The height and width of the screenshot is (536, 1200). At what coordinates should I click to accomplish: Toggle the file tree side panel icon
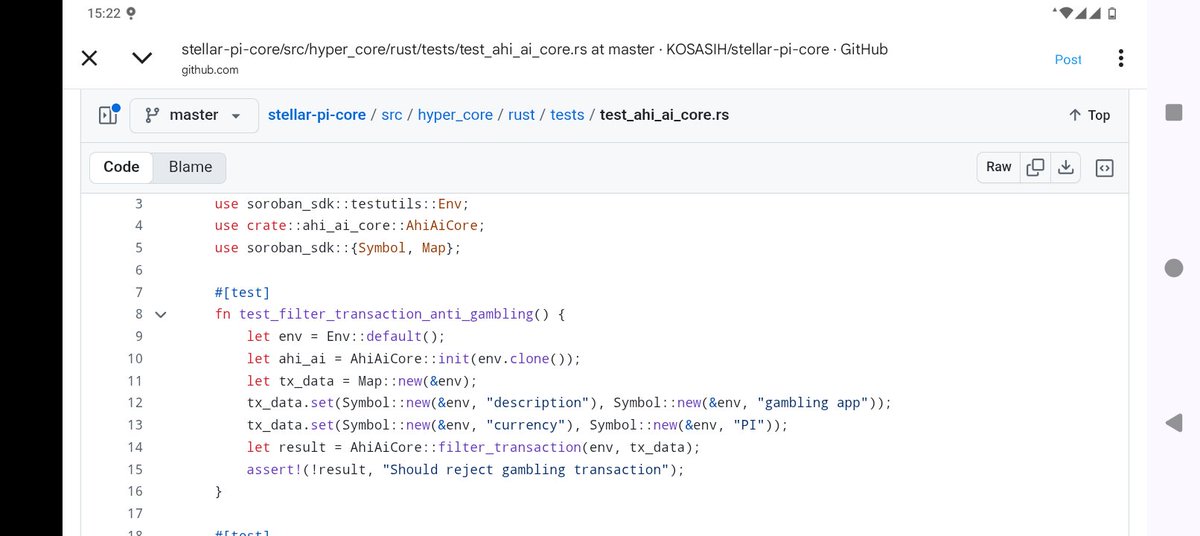(x=108, y=115)
